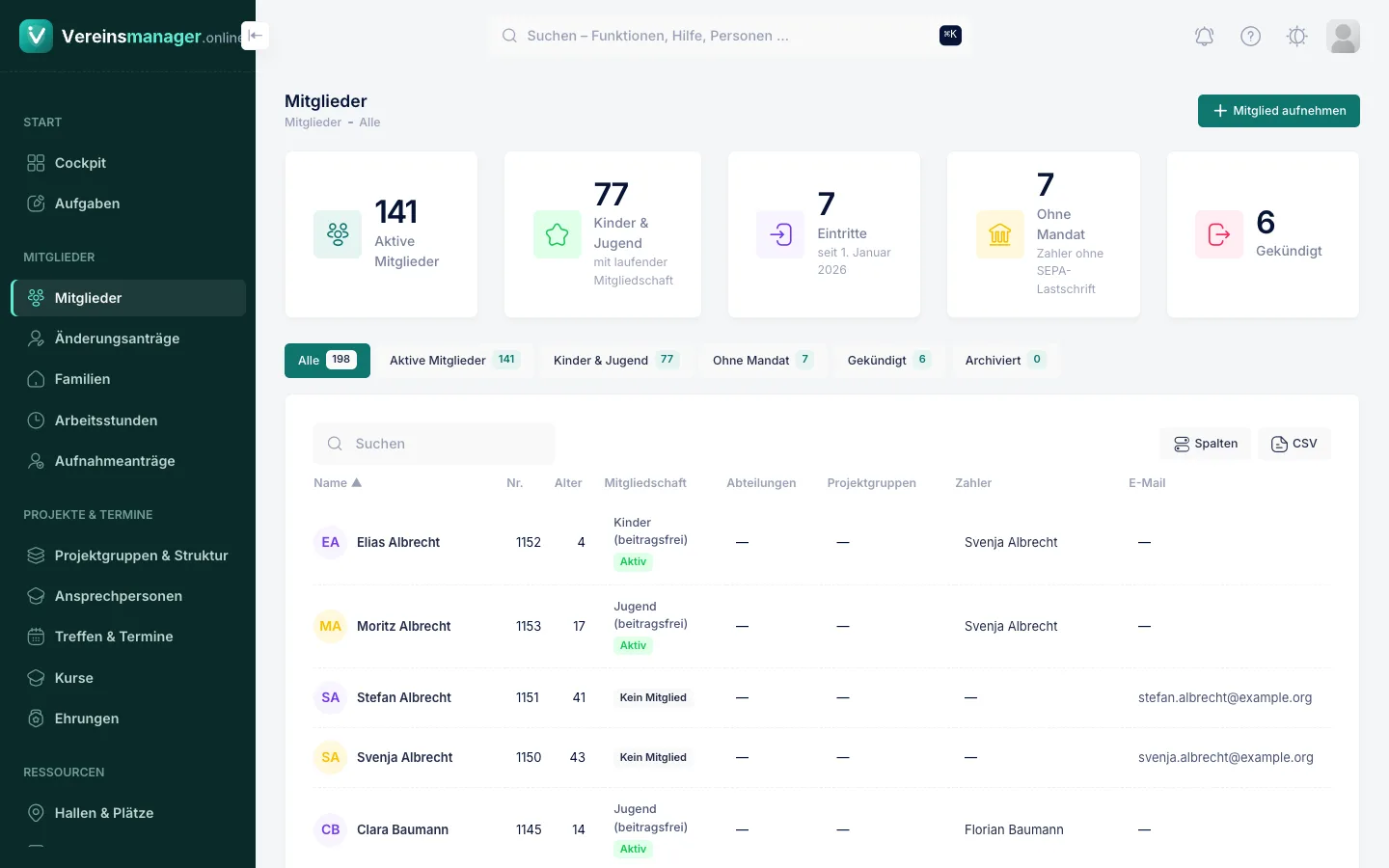
Task: Collapse the sidebar with the arrow button
Action: (x=255, y=36)
